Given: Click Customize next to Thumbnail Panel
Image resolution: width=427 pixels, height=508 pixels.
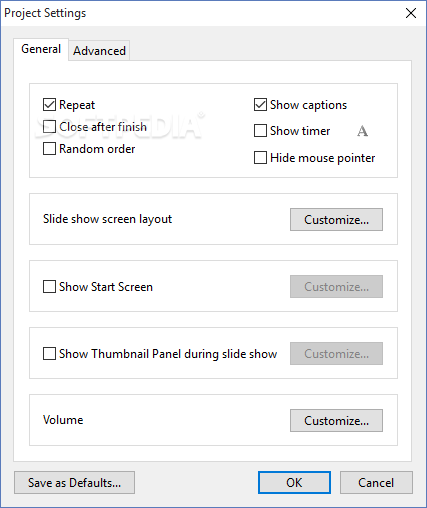Looking at the screenshot, I should pyautogui.click(x=336, y=354).
